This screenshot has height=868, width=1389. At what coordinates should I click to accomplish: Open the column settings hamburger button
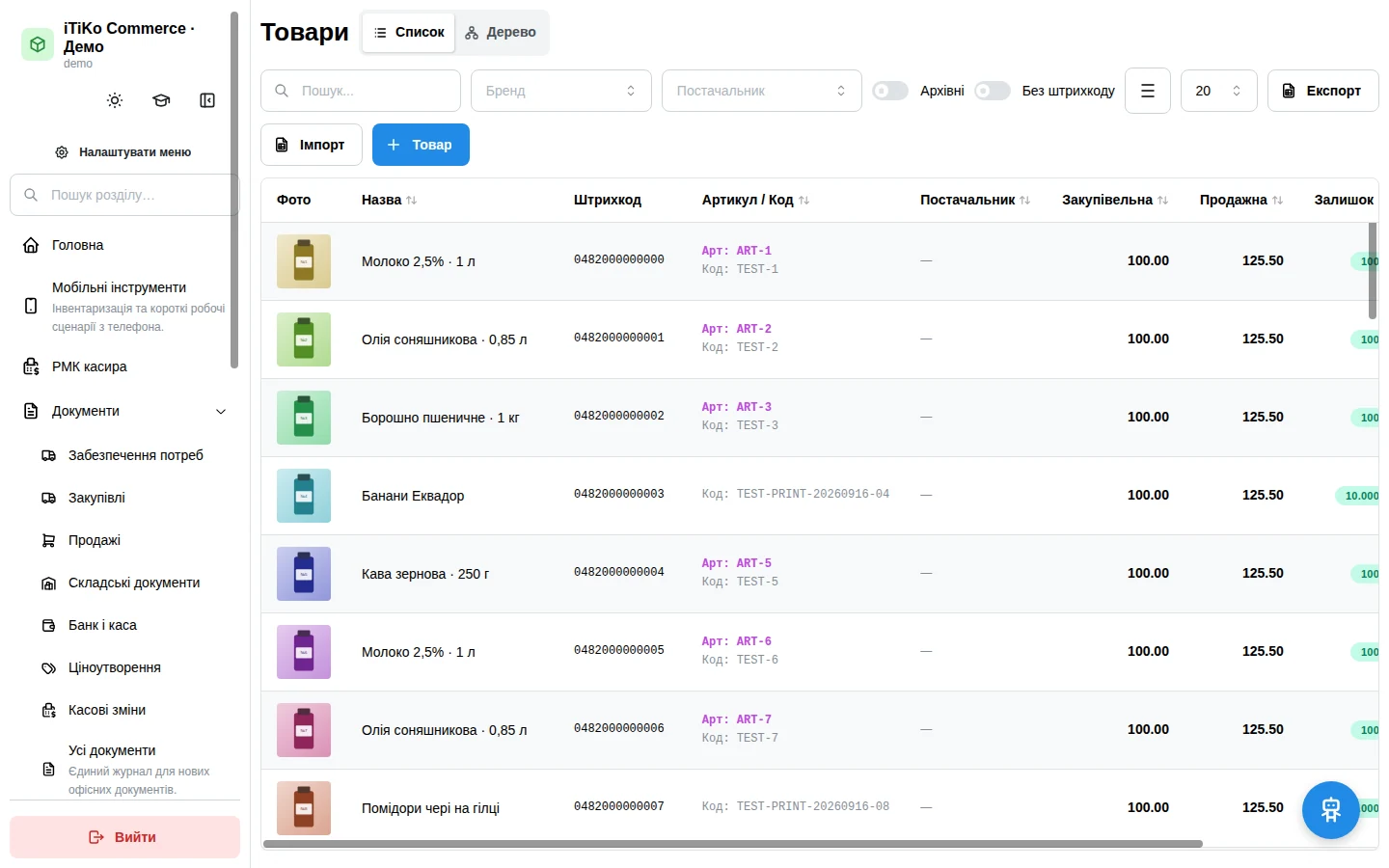(1148, 91)
